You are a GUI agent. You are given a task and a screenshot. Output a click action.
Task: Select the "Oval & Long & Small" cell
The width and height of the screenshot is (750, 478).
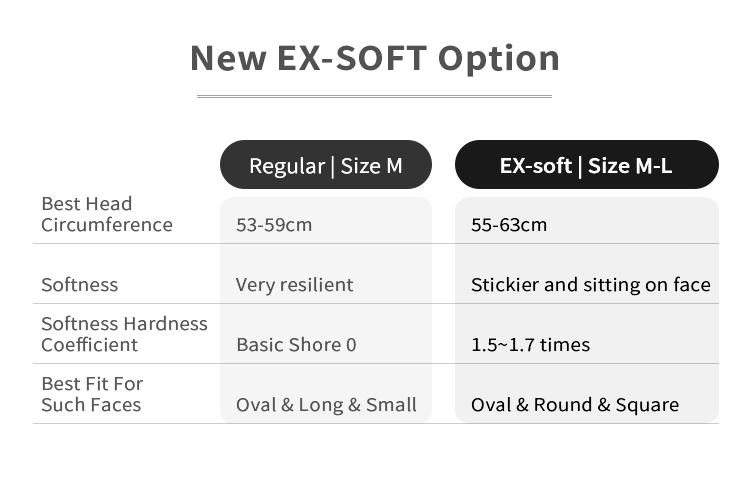(326, 405)
